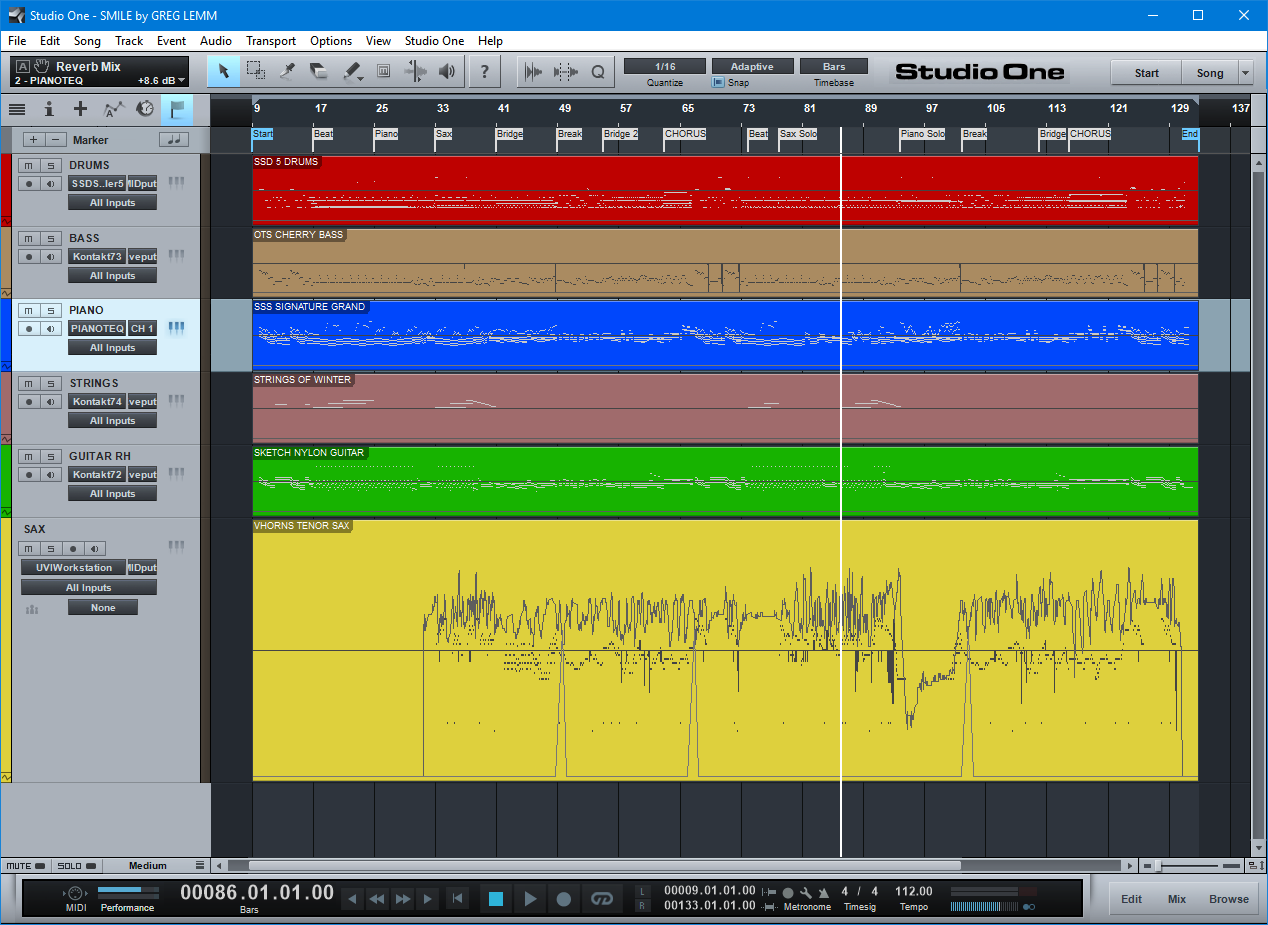This screenshot has height=925, width=1268.
Task: Show automation with the curve icon
Action: coord(113,109)
